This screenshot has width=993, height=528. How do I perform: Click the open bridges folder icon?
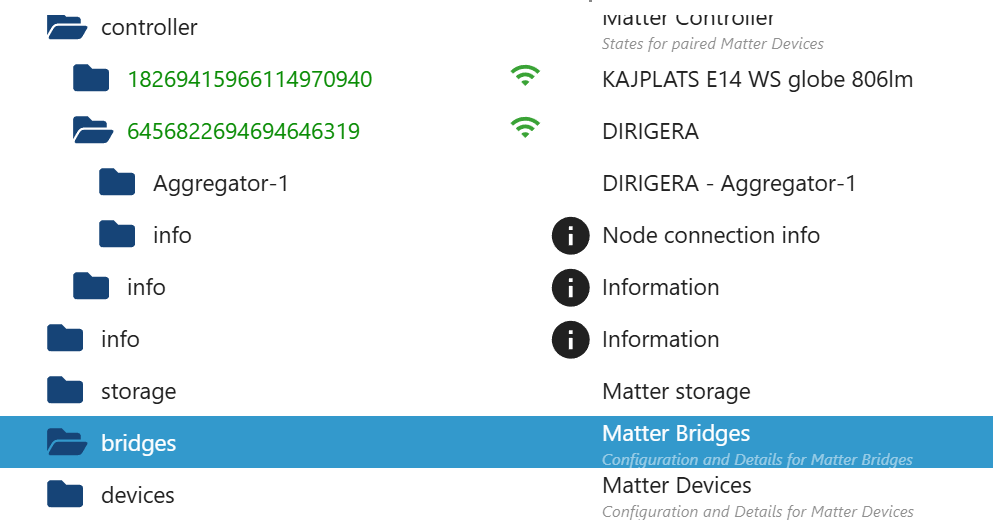tap(67, 443)
